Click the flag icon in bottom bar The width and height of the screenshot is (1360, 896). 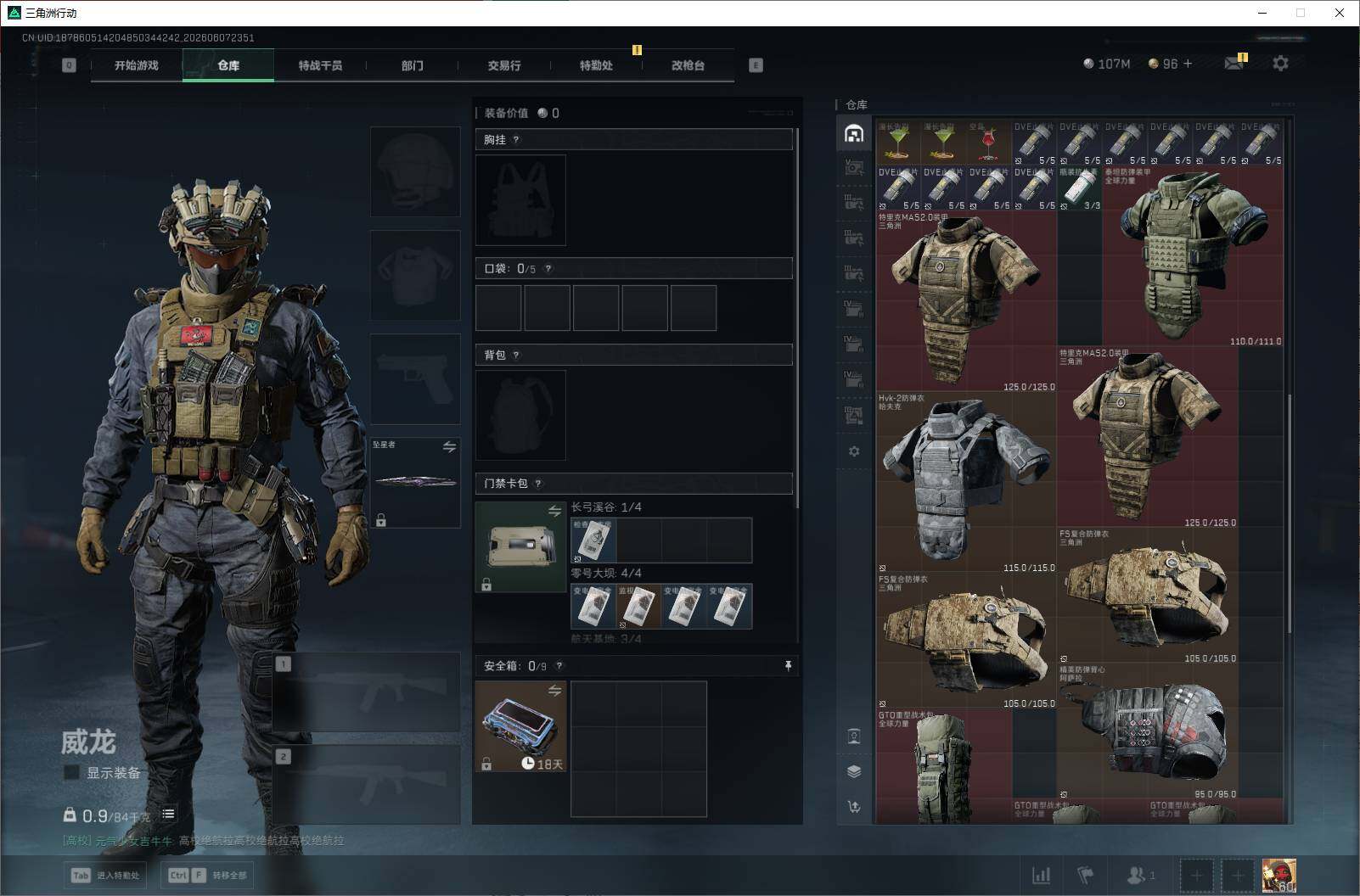coord(1085,875)
